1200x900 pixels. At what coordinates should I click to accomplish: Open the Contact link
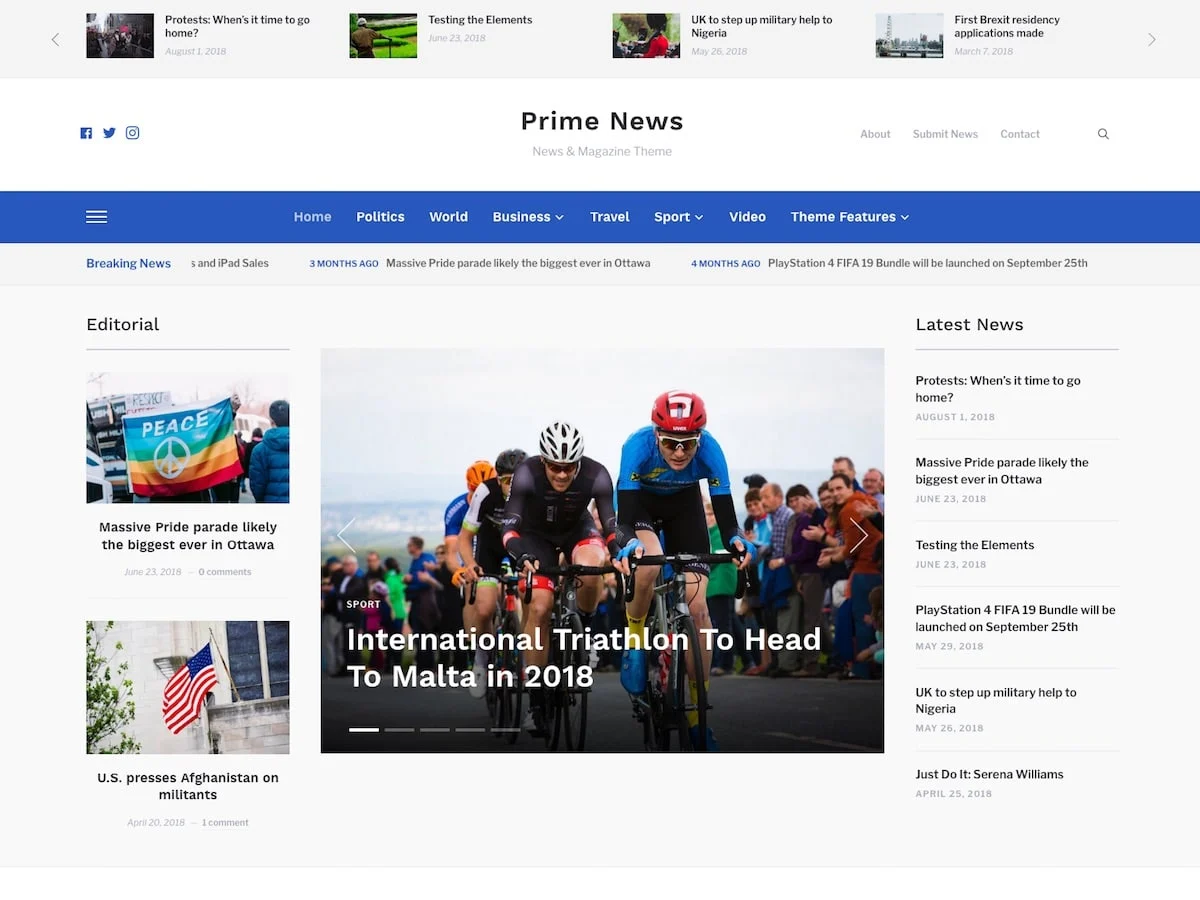1020,134
